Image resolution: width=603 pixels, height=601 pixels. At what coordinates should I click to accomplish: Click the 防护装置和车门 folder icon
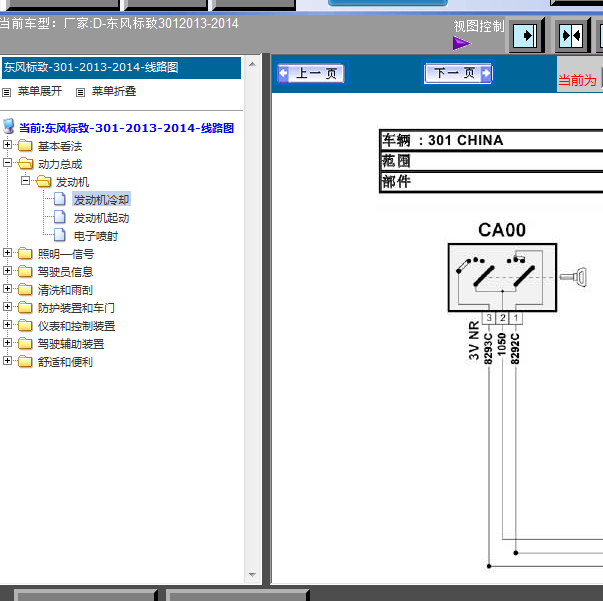(25, 307)
